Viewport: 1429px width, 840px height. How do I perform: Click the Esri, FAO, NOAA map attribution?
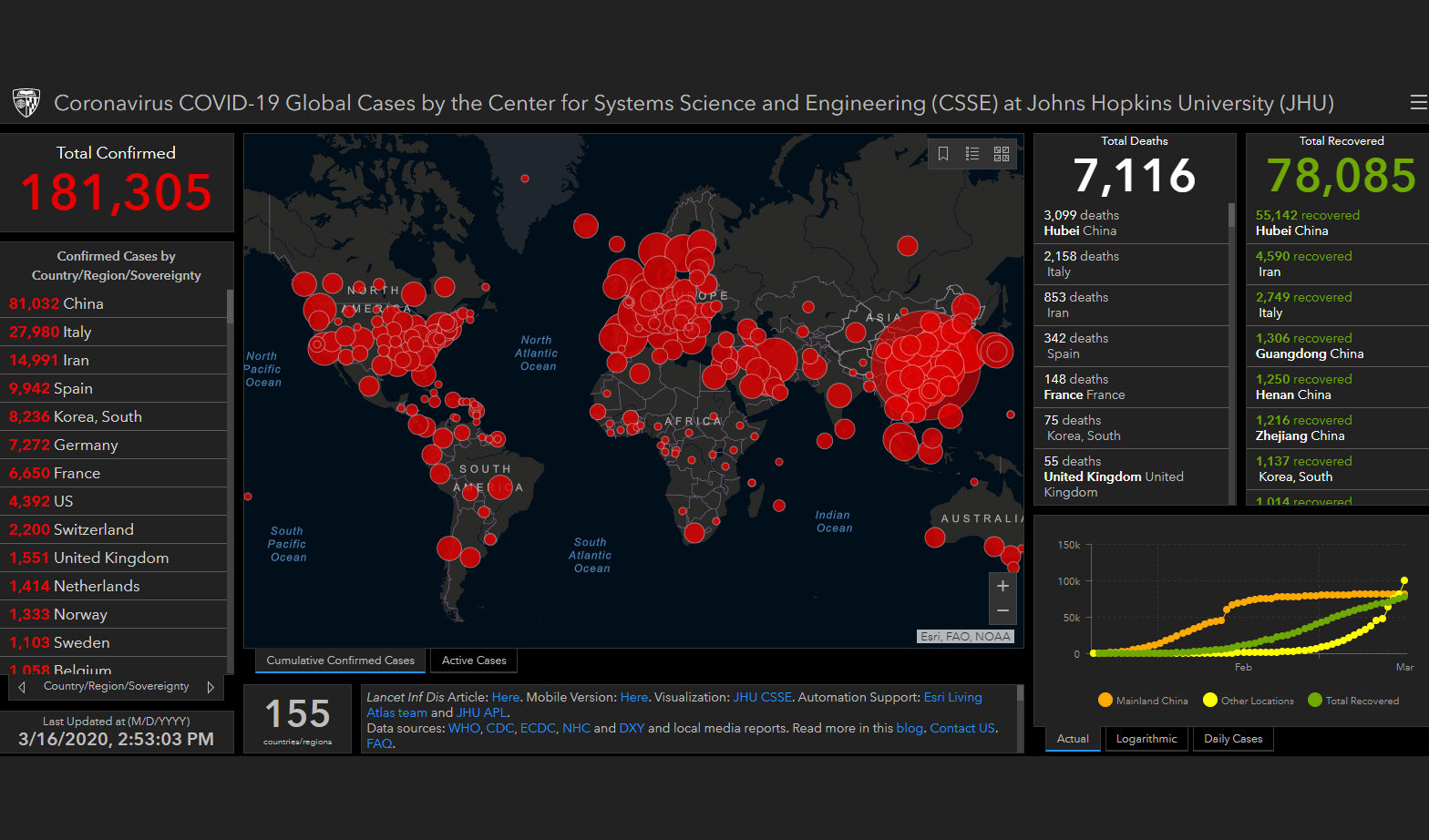pyautogui.click(x=965, y=637)
